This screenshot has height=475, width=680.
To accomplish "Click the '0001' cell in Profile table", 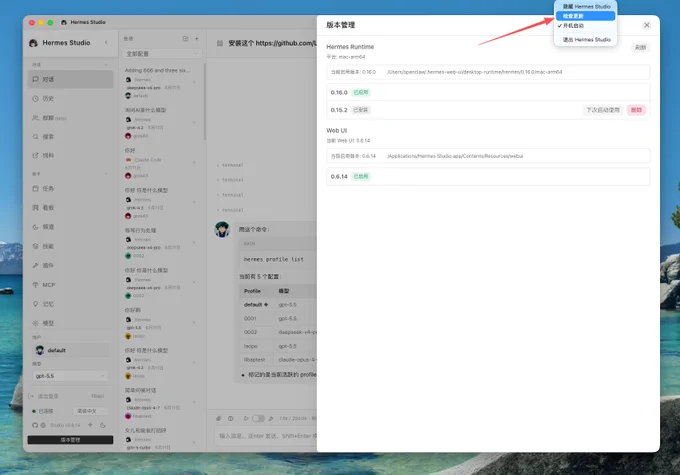I will 256,318.
